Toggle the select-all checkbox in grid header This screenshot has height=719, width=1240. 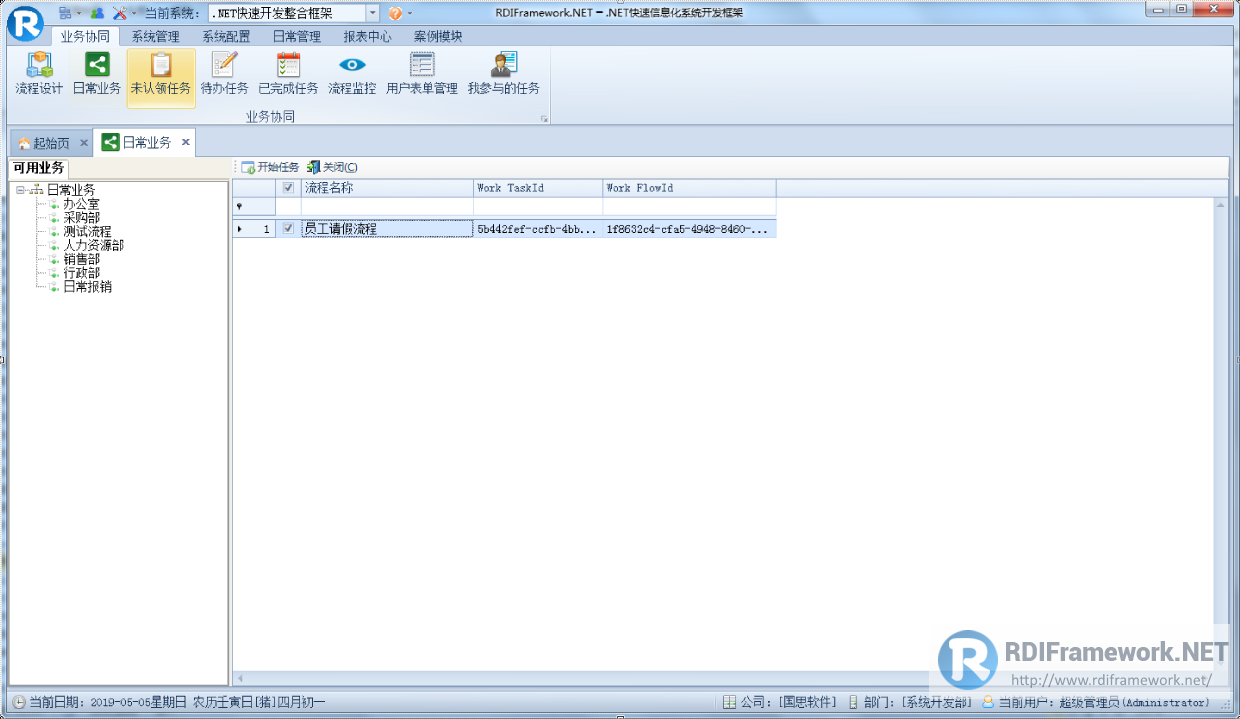[288, 188]
